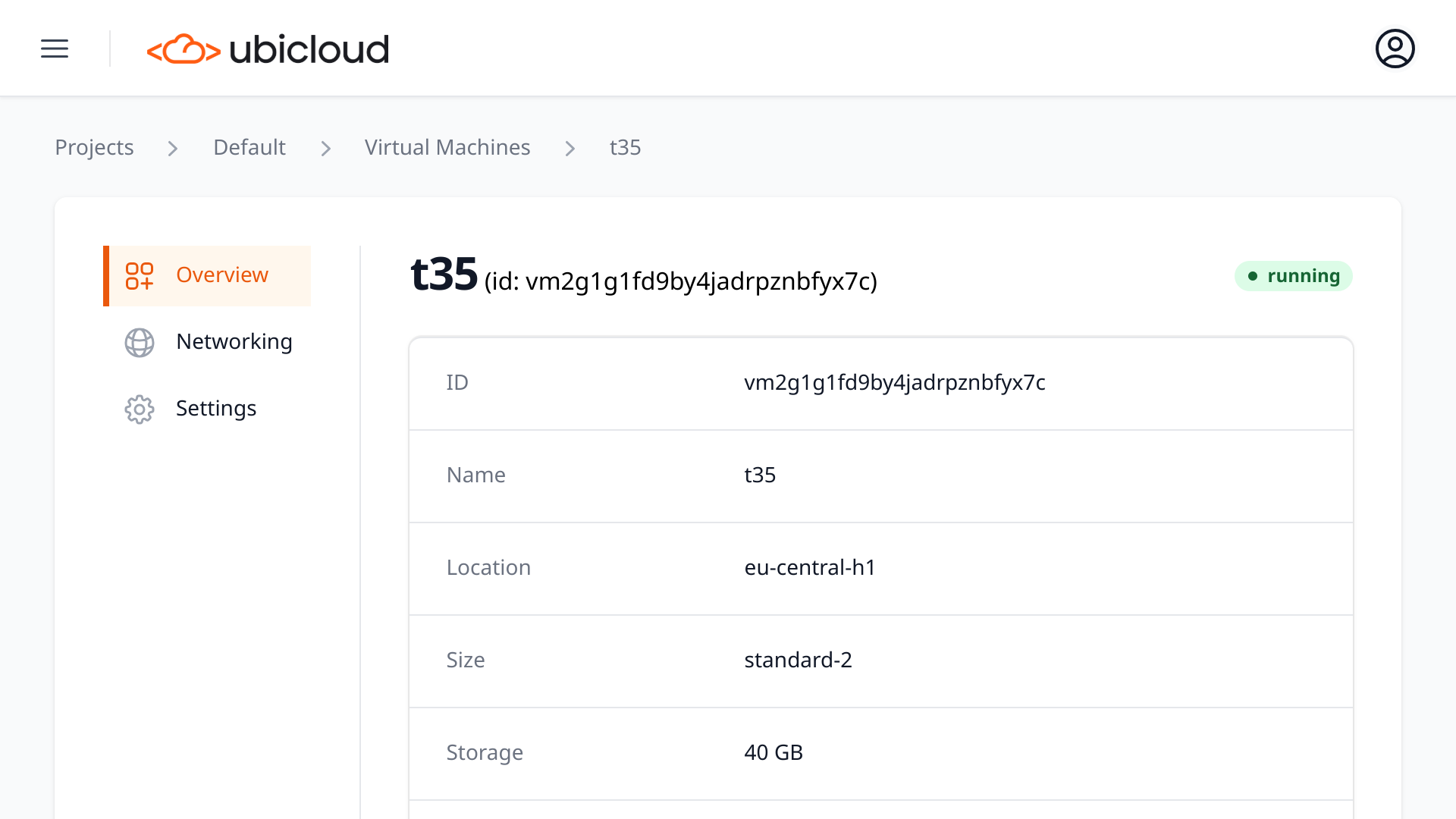Click the Settings gear icon

click(140, 409)
